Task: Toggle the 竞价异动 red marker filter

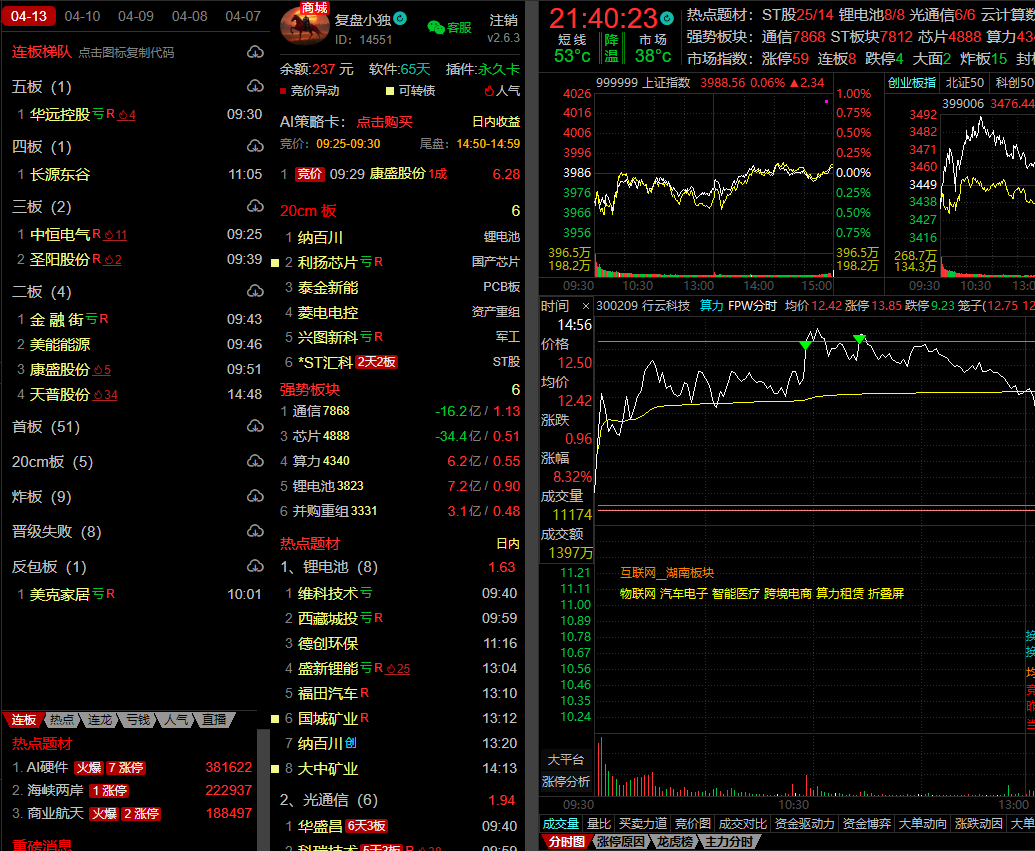Action: tap(311, 91)
